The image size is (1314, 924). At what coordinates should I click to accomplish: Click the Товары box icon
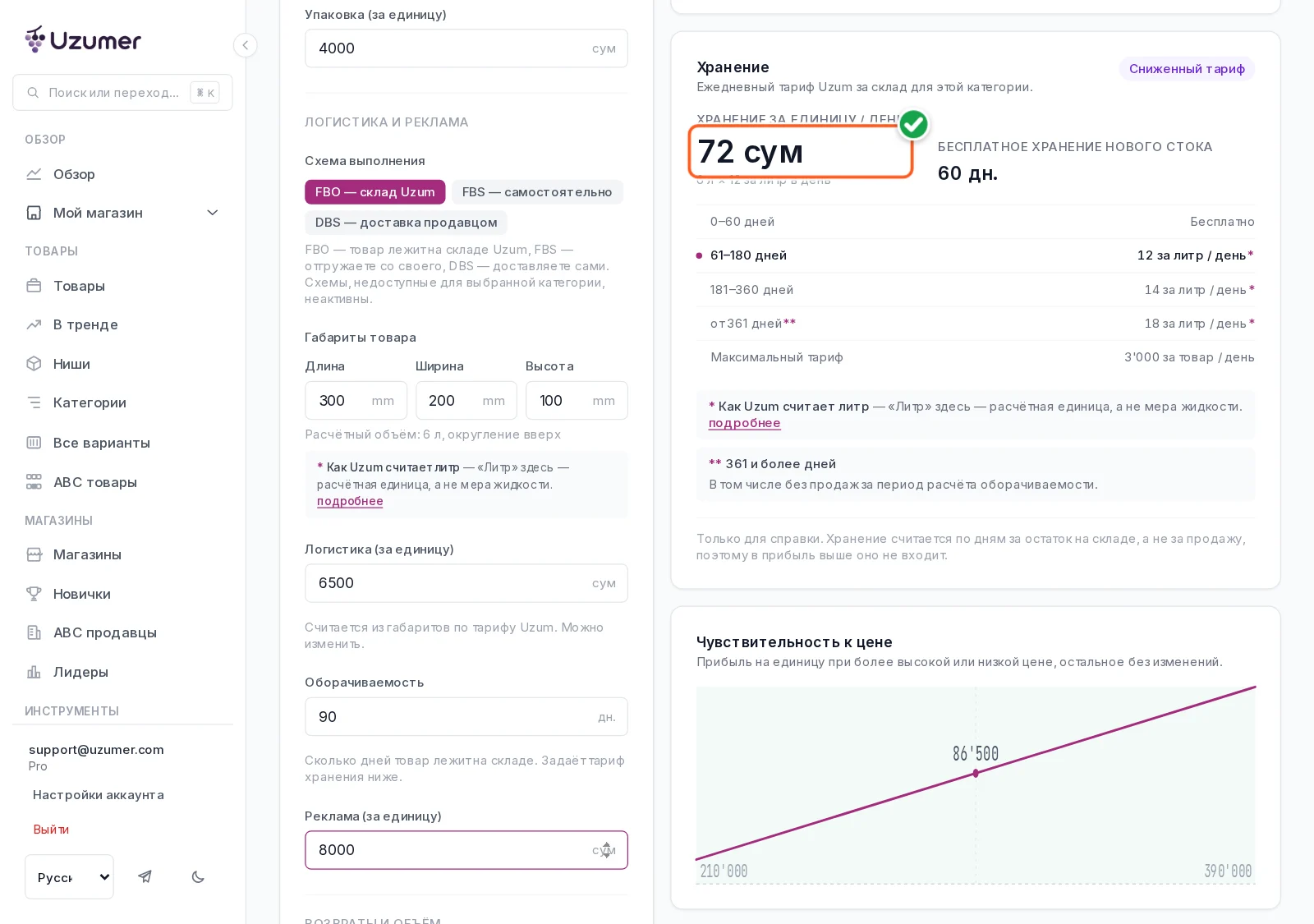point(34,286)
